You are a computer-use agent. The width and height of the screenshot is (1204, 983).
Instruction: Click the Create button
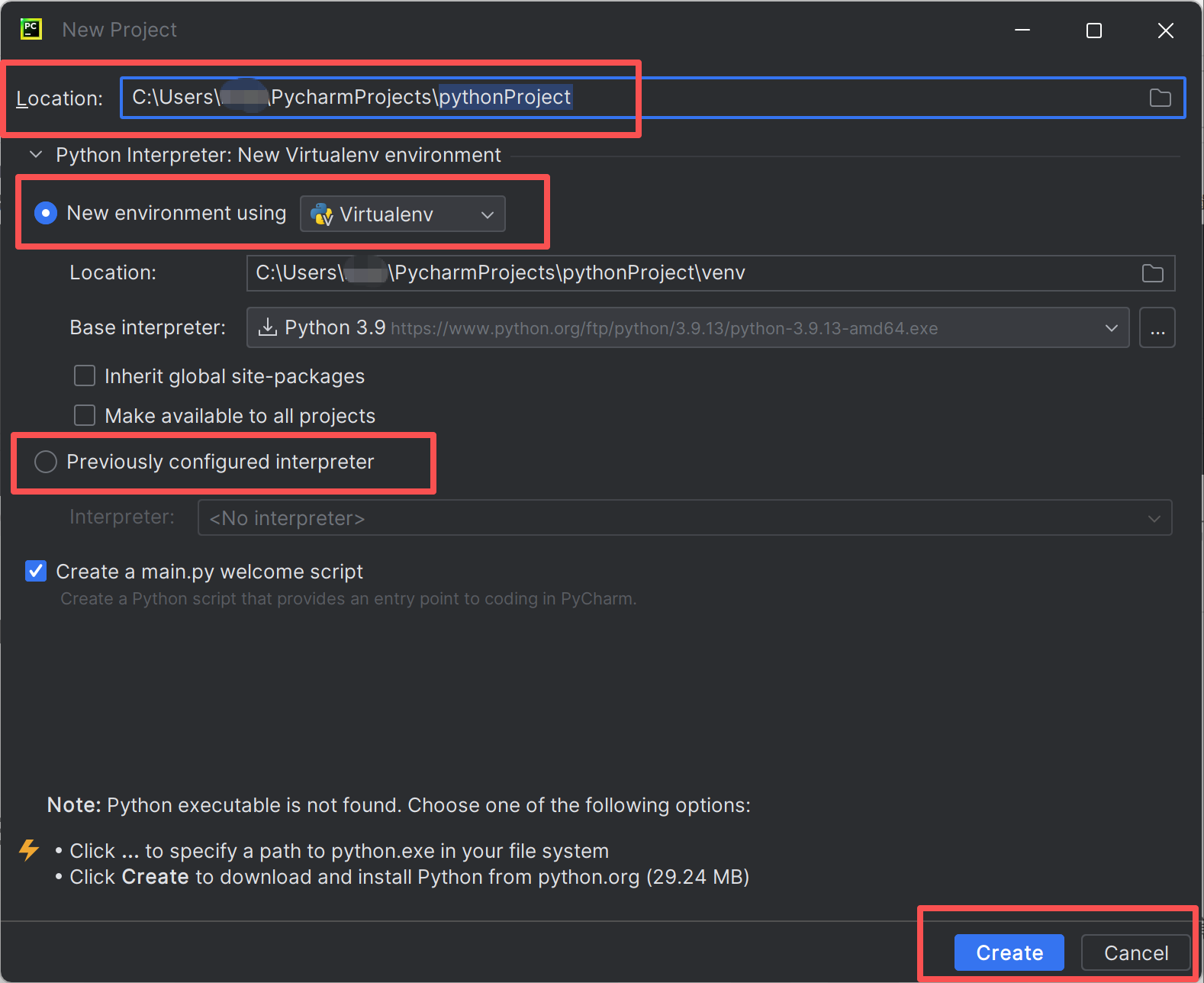pos(1009,952)
